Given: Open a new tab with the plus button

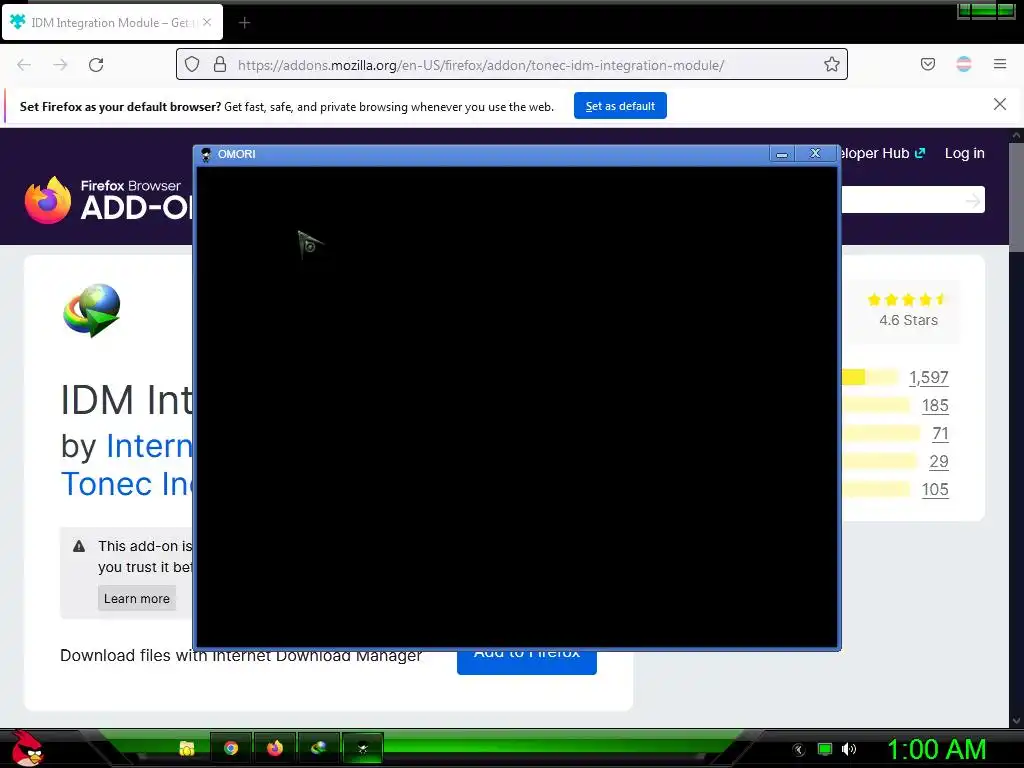Looking at the screenshot, I should 244,23.
